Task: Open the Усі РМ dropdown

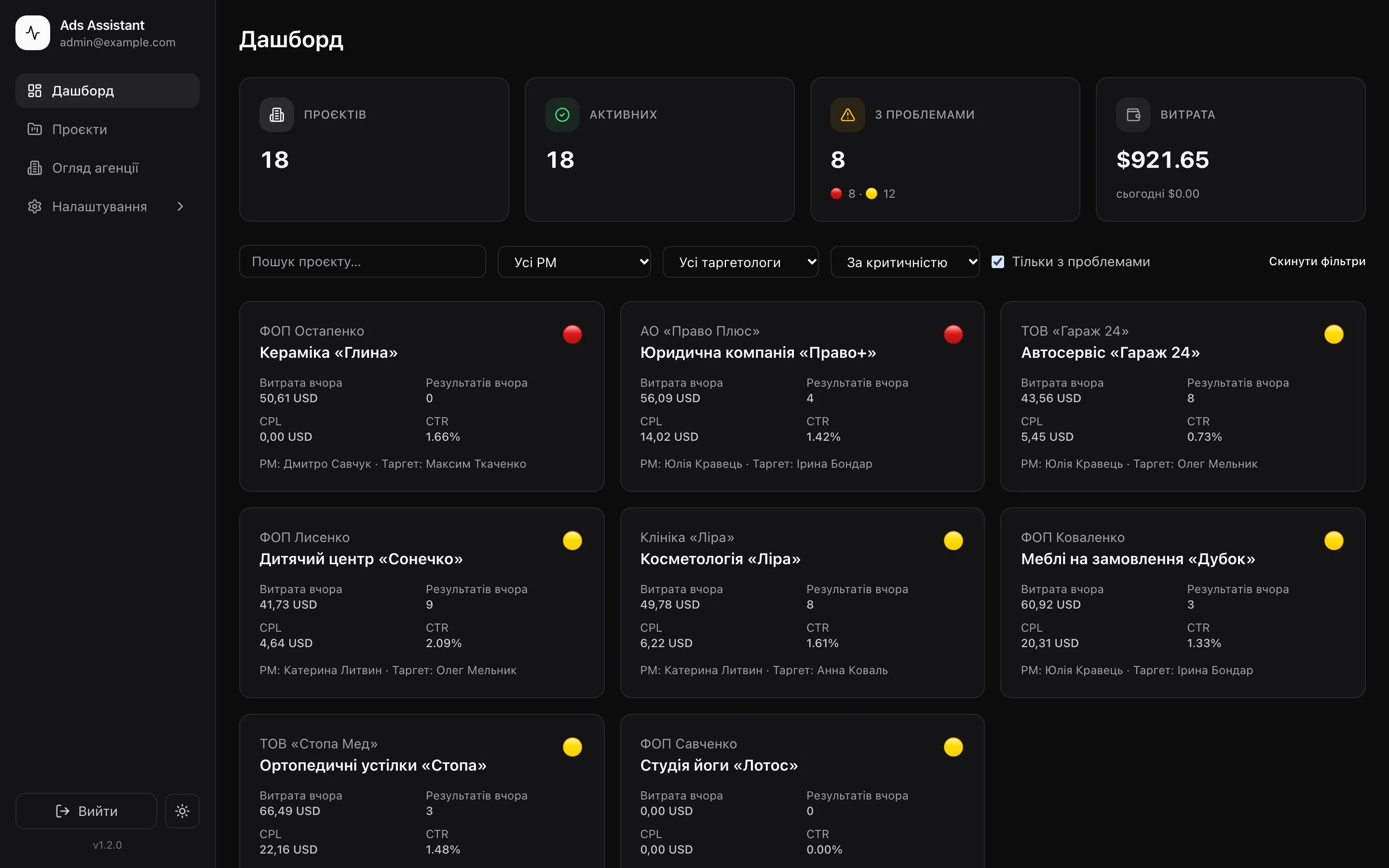Action: (x=574, y=262)
